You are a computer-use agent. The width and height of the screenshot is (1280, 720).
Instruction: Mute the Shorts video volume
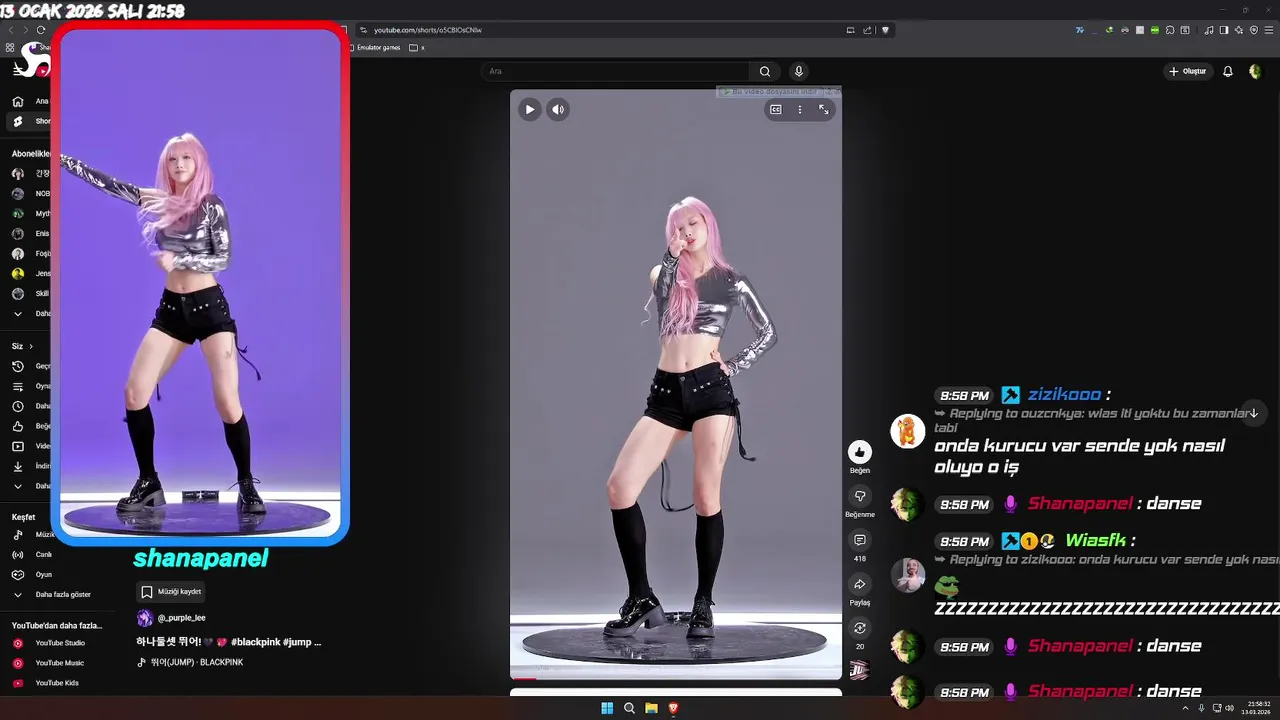[559, 110]
